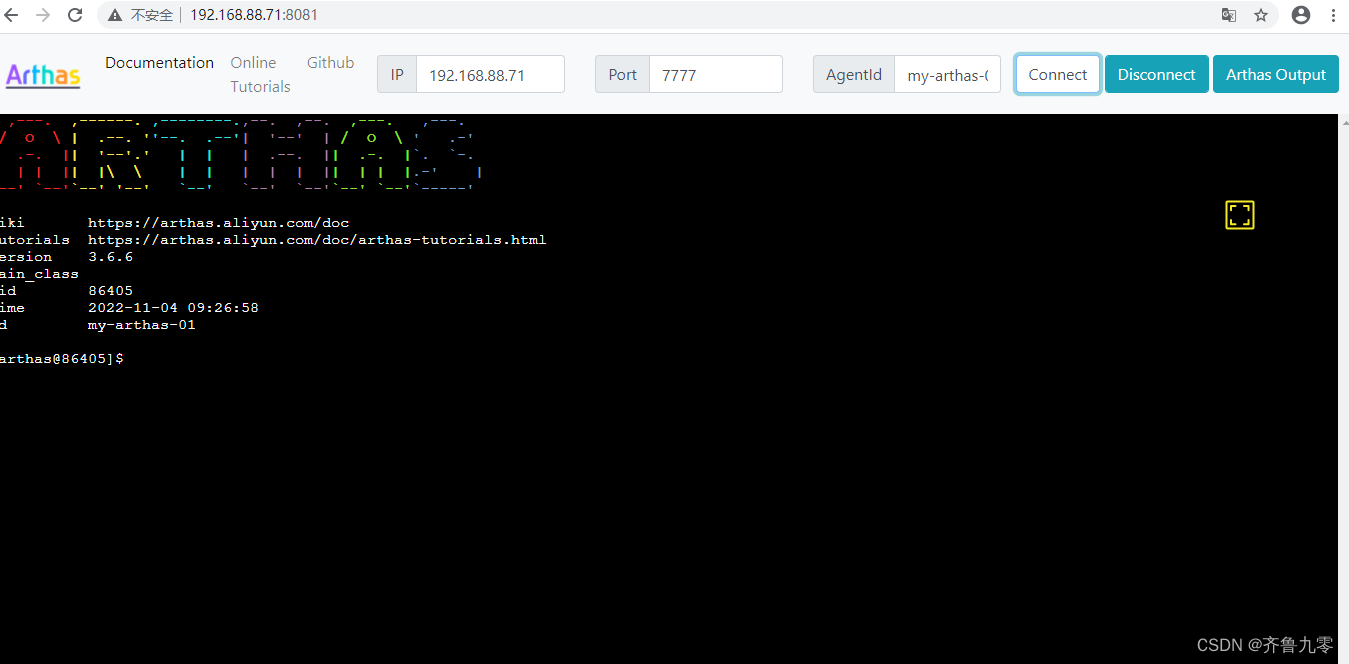Click the forward navigation arrow icon
This screenshot has width=1349, height=664.
[x=43, y=15]
